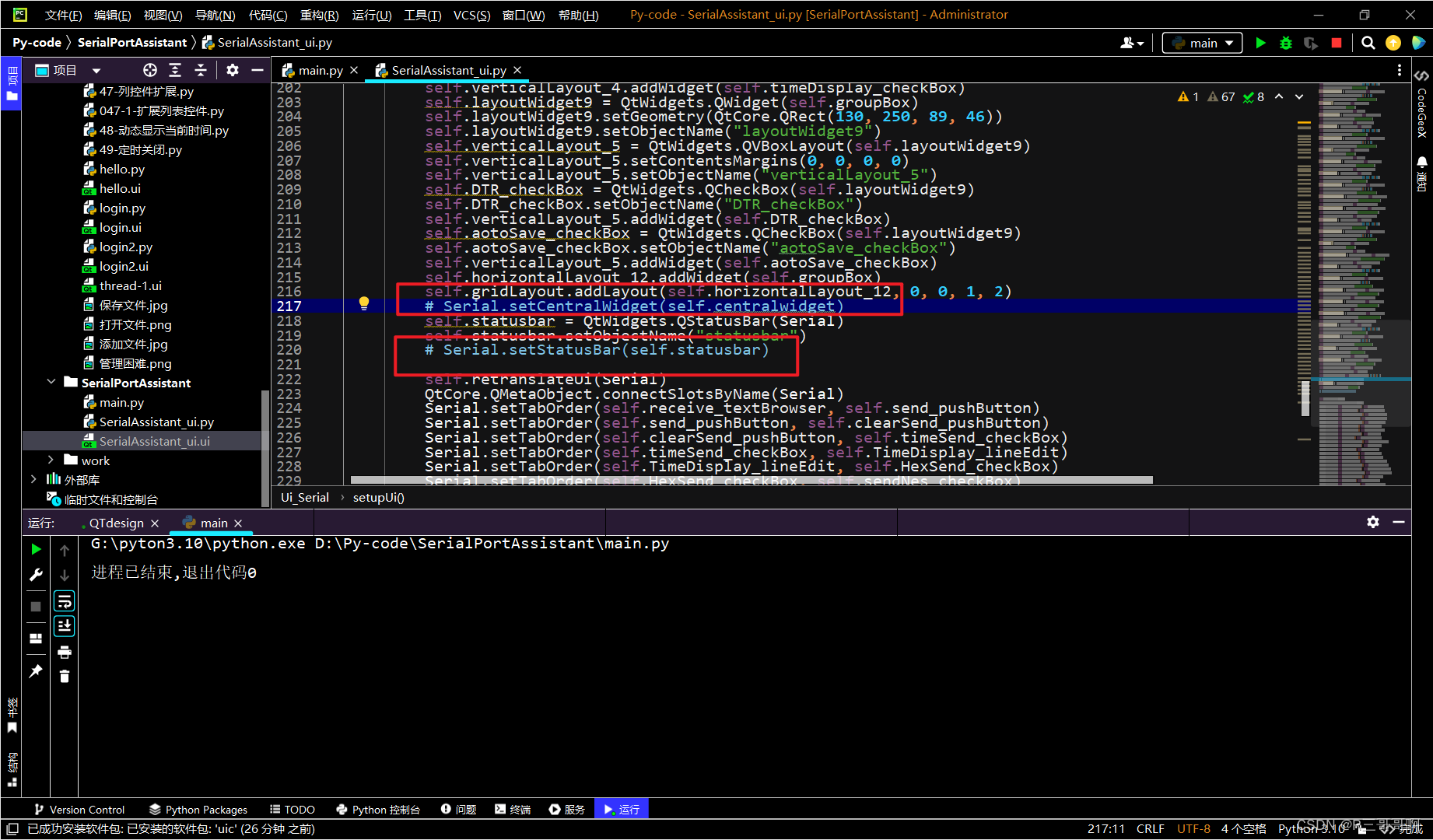1433x840 pixels.
Task: Hide the Run panel with minus icon
Action: [x=1398, y=522]
